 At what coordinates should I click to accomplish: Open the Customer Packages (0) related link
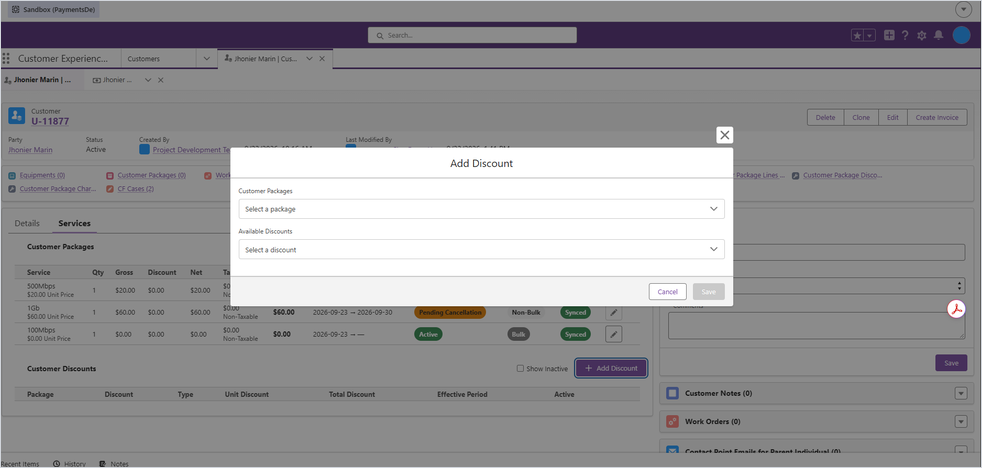pyautogui.click(x=152, y=175)
